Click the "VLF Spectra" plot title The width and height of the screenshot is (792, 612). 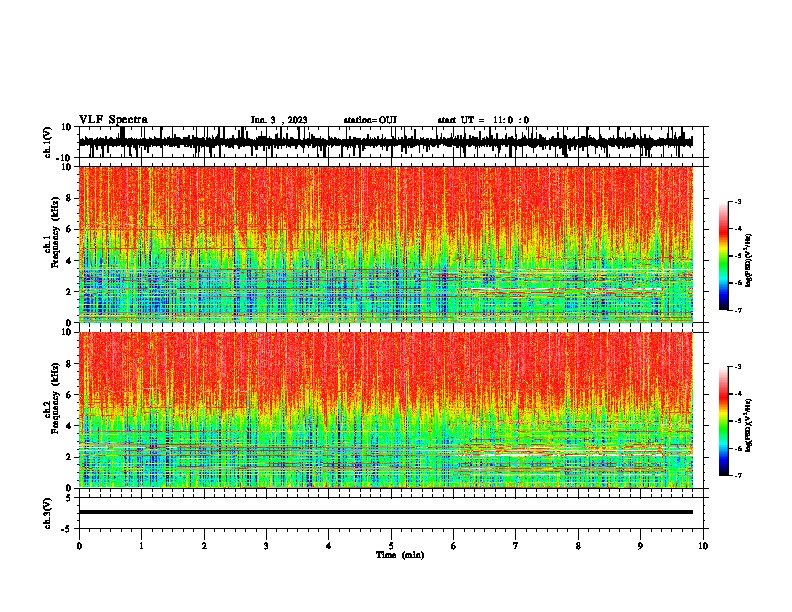pyautogui.click(x=113, y=120)
